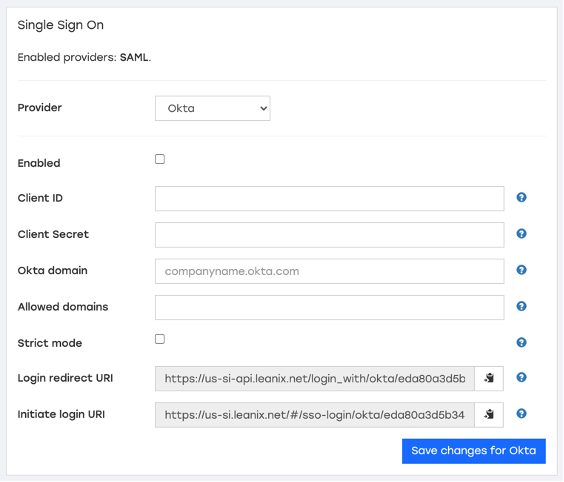Select the Login redirect URI field

[315, 378]
